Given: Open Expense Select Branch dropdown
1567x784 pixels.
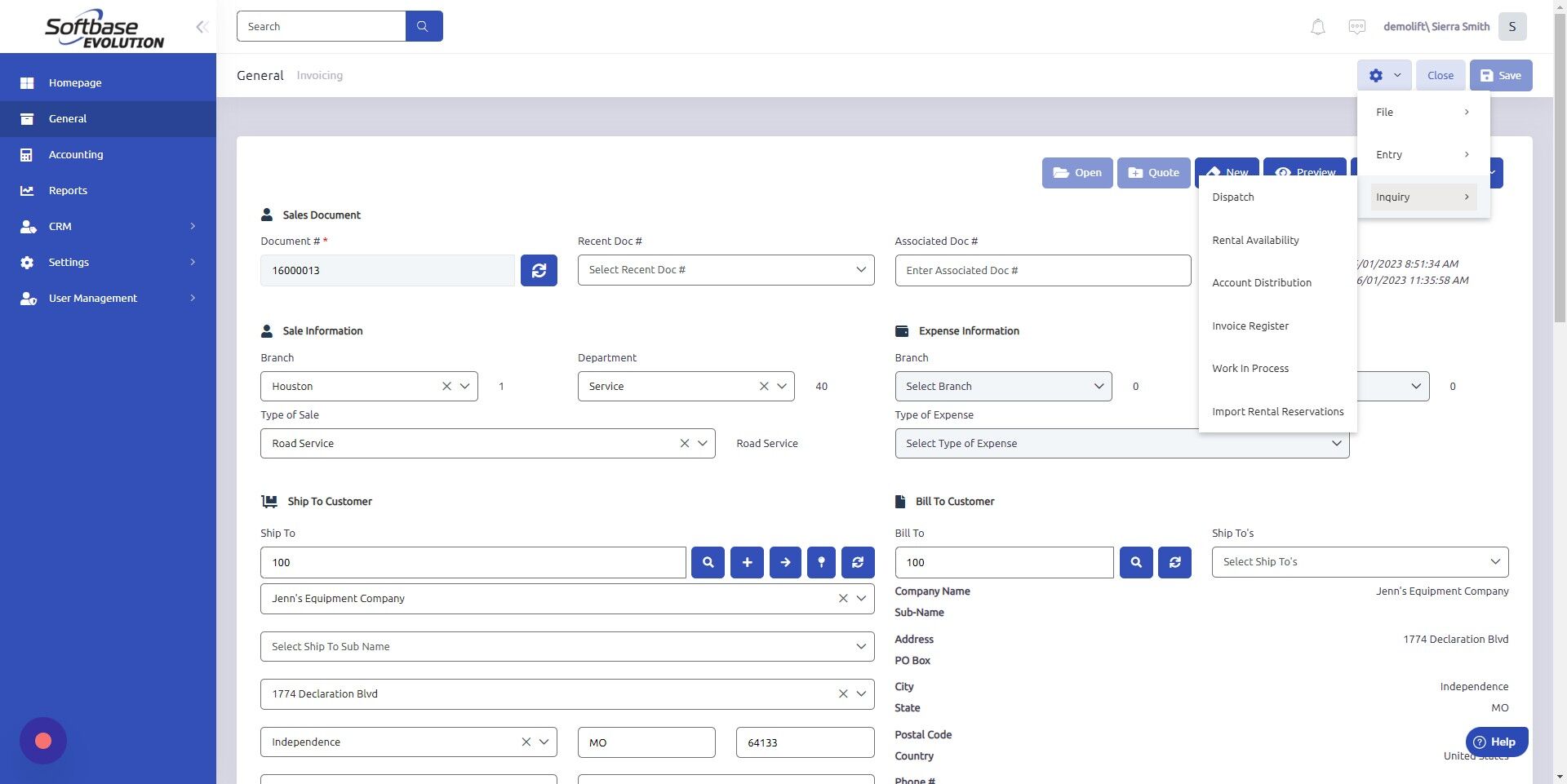Looking at the screenshot, I should [1003, 386].
